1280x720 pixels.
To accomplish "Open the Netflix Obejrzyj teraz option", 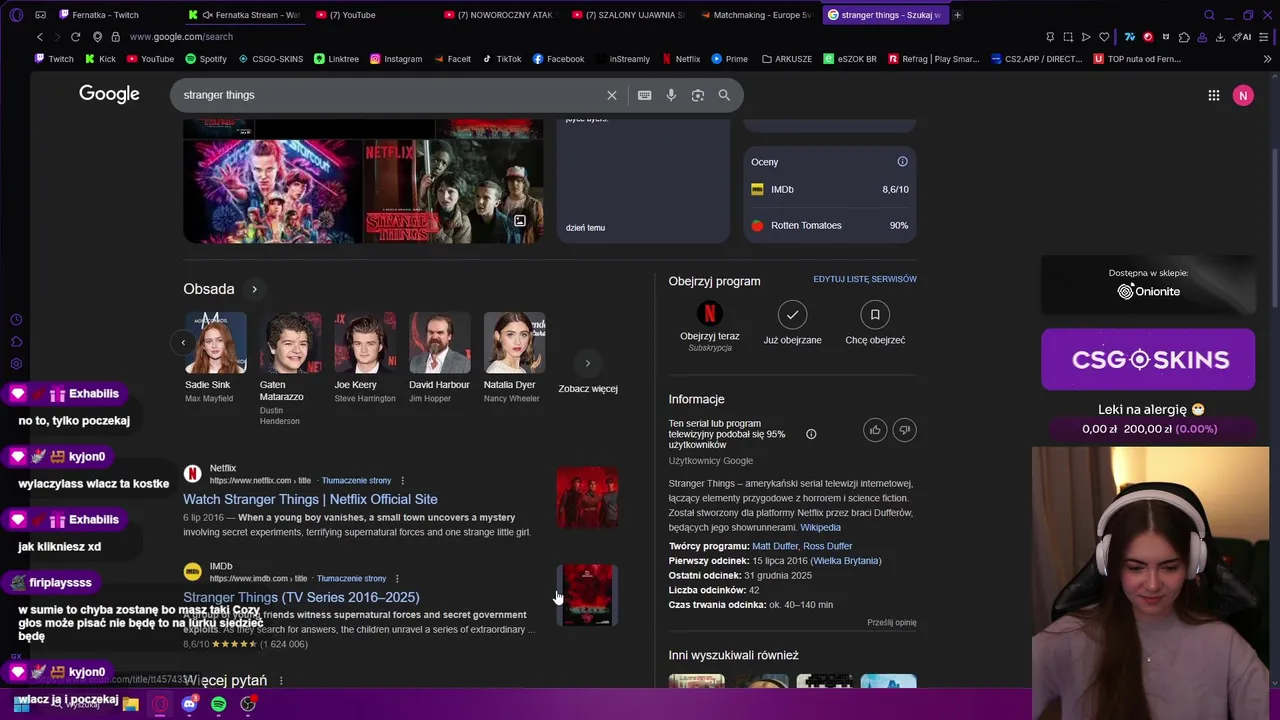I will (x=709, y=325).
